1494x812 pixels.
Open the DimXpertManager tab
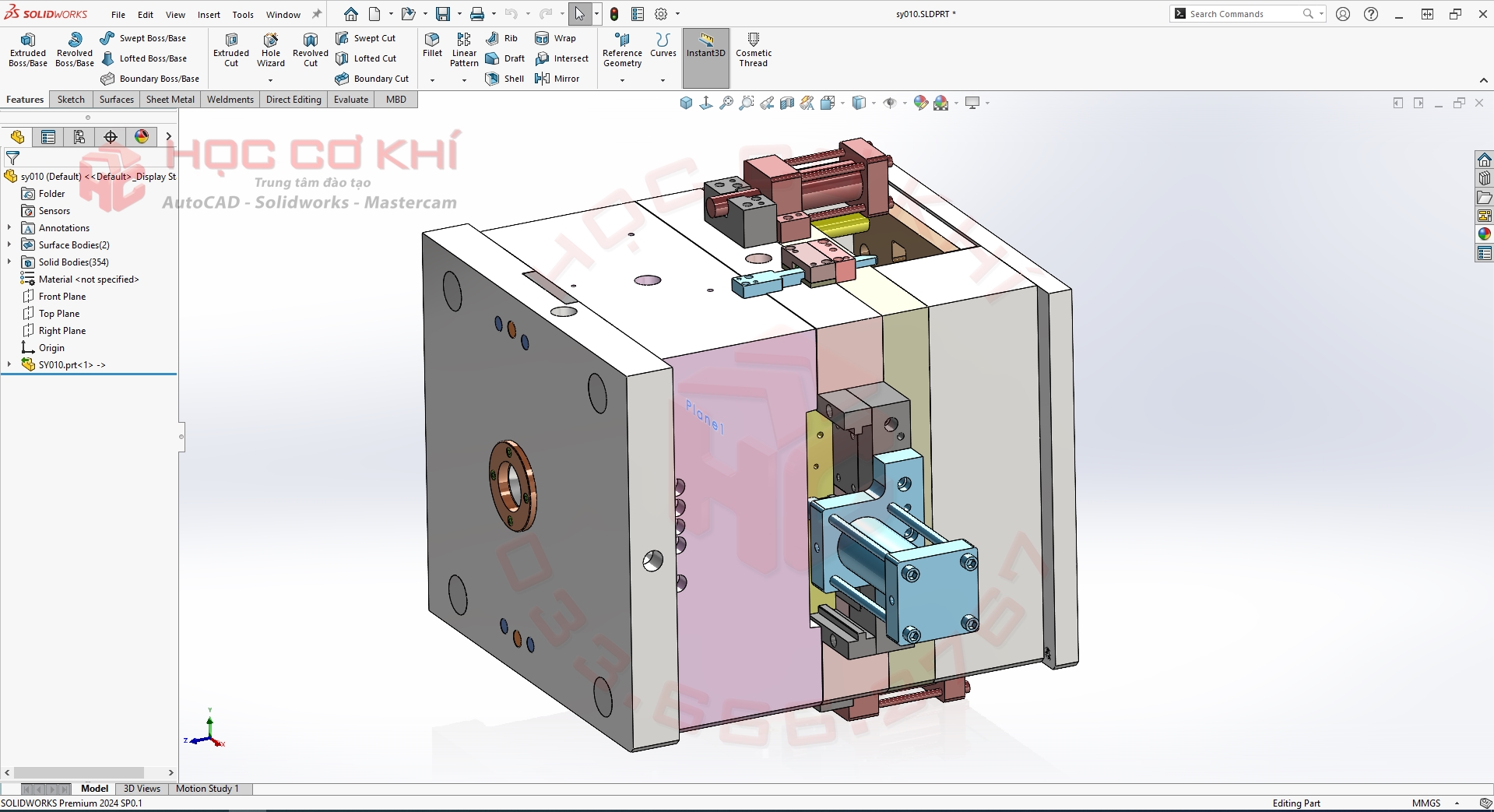[x=111, y=137]
